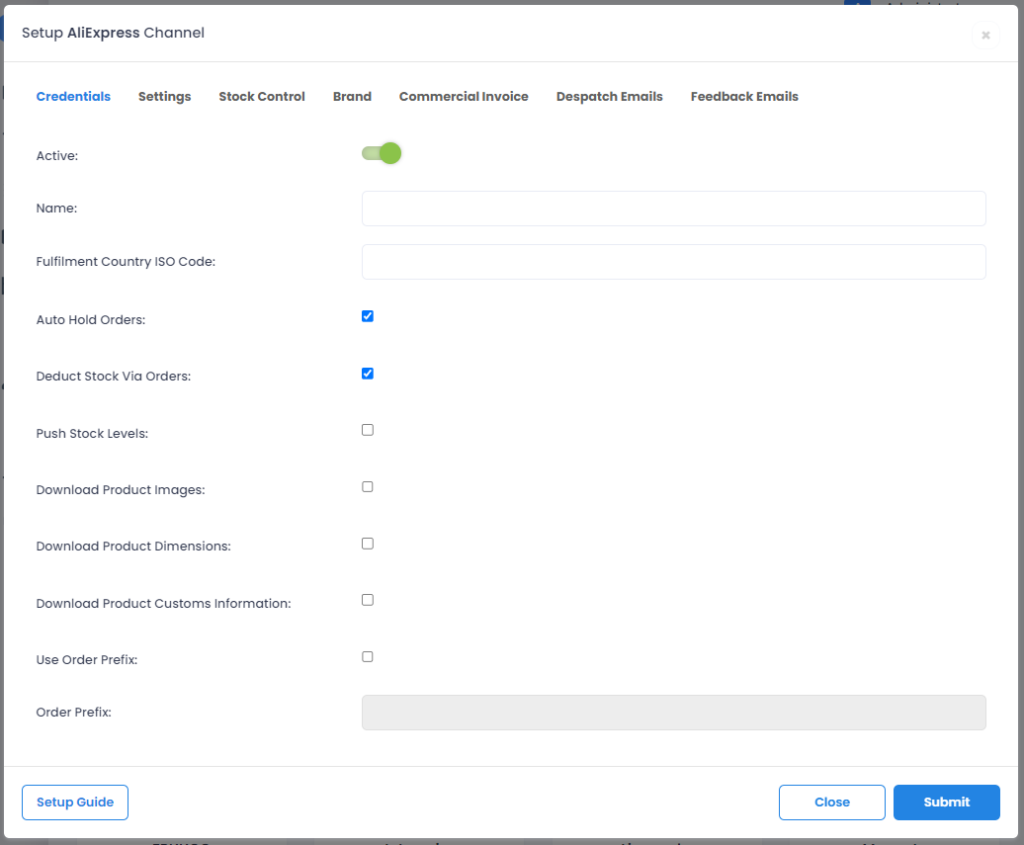Enable the Use Order Prefix checkbox
This screenshot has width=1024, height=845.
pos(368,656)
